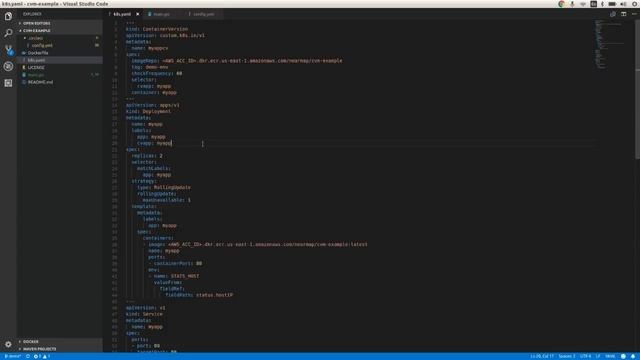Open the keyboard layout indicator
Viewport: 640px width, 360px height.
[x=593, y=4]
